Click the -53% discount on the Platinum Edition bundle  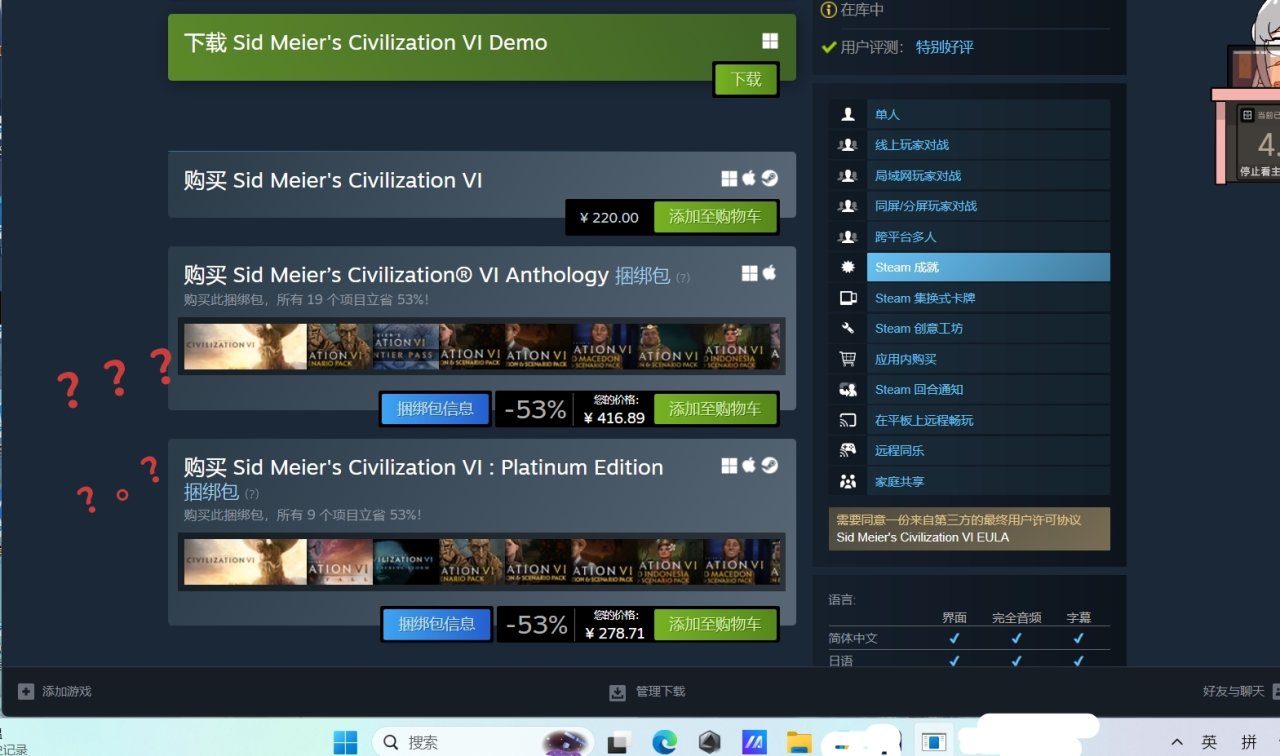(535, 625)
